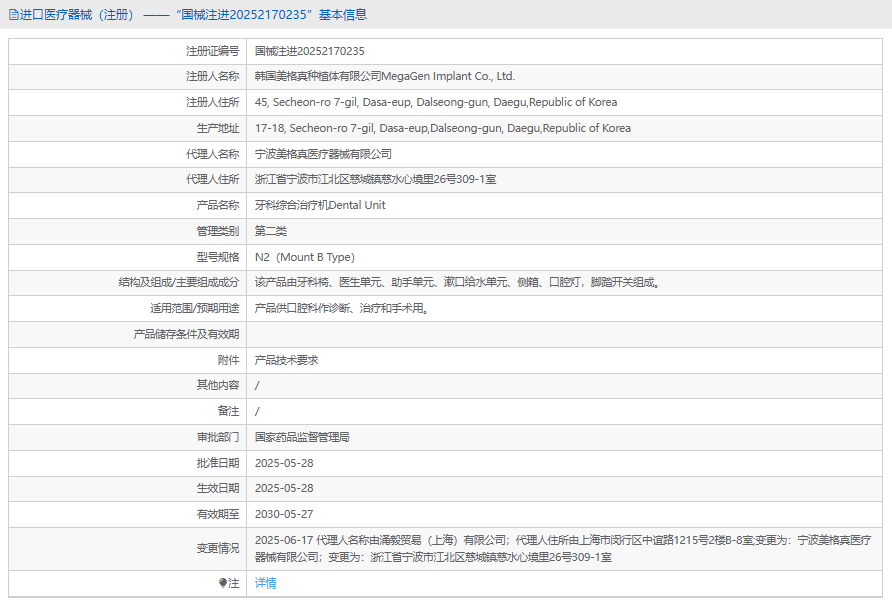Click the 产品技术要求 attachment text

click(286, 360)
